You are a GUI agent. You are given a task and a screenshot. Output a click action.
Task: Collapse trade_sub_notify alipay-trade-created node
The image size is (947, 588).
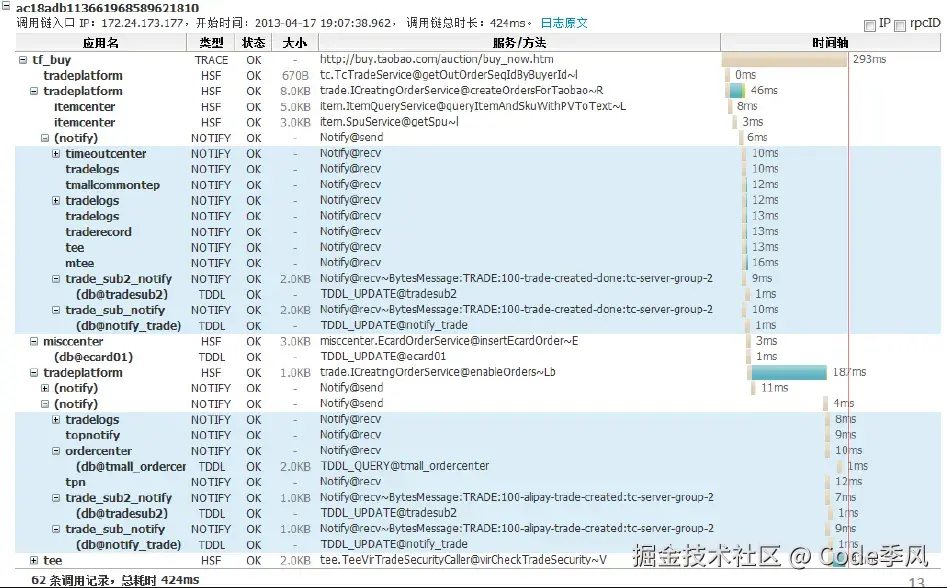(56, 529)
